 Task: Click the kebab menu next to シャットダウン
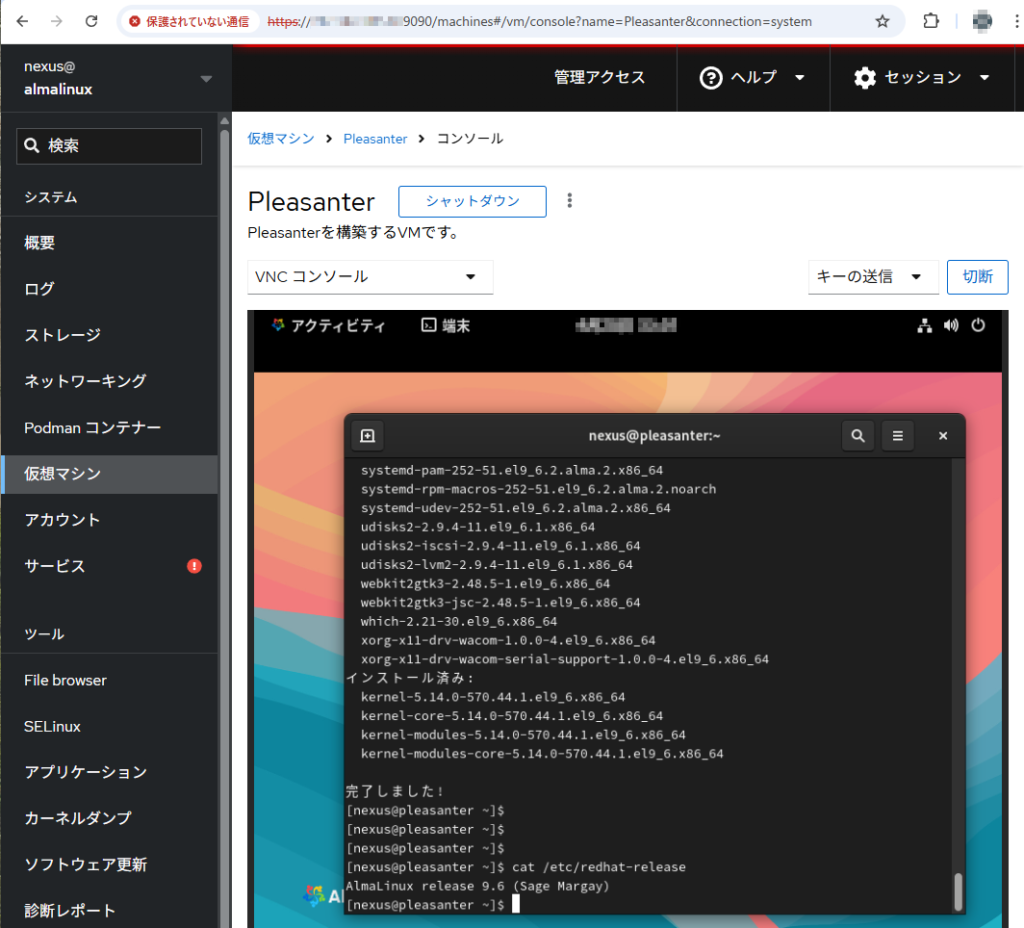pyautogui.click(x=570, y=201)
